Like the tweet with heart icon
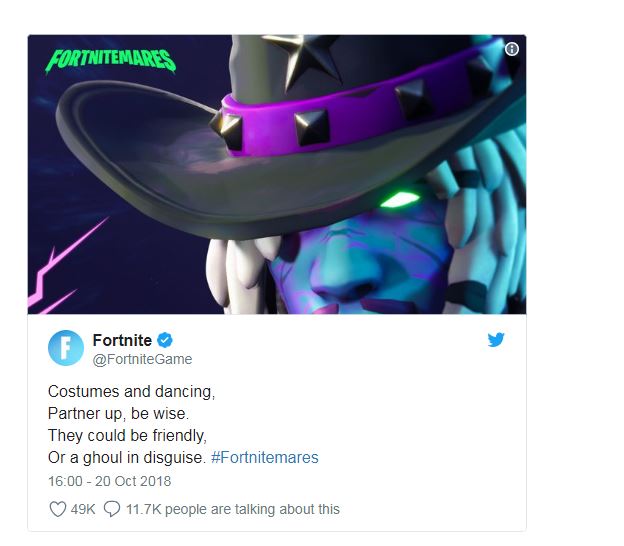This screenshot has height=546, width=624. 58,509
